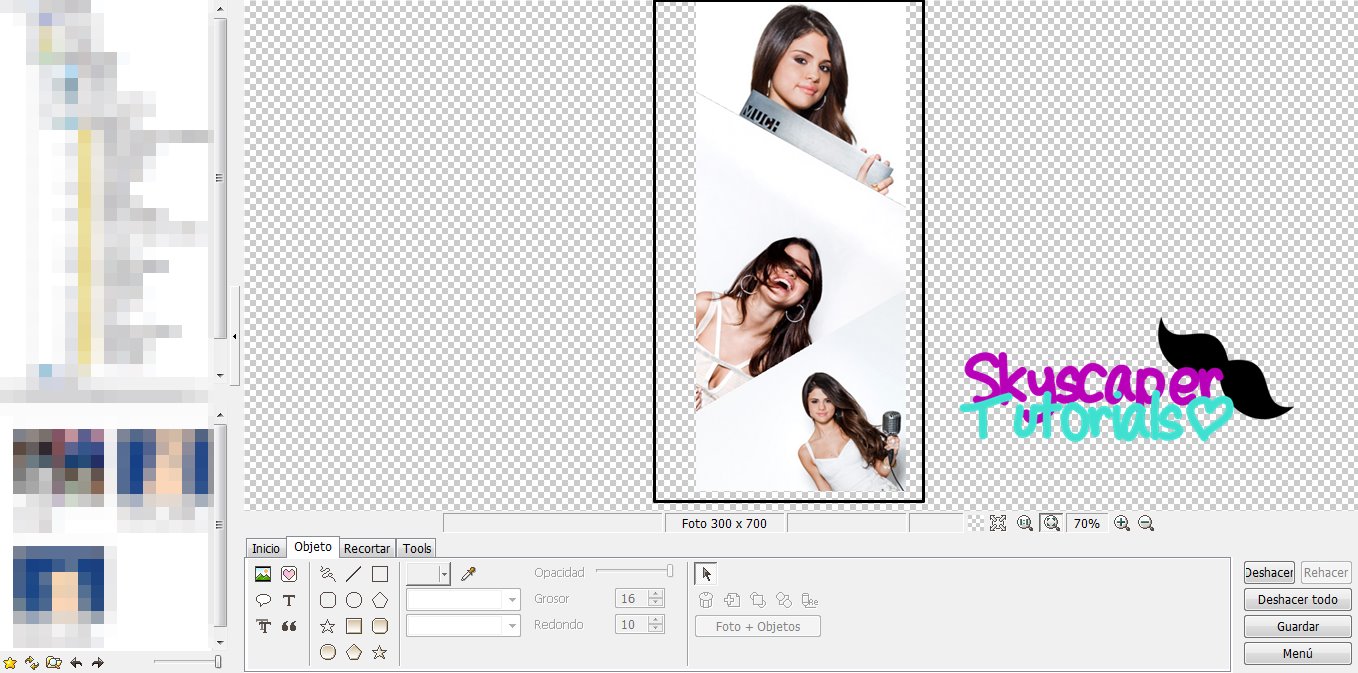Pick the filled circle shape tool
The width and height of the screenshot is (1358, 673).
327,652
